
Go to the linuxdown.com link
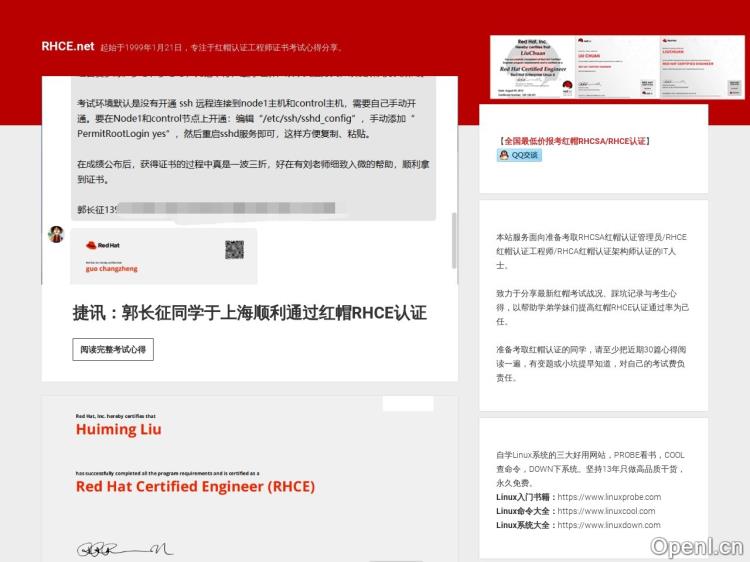click(608, 525)
